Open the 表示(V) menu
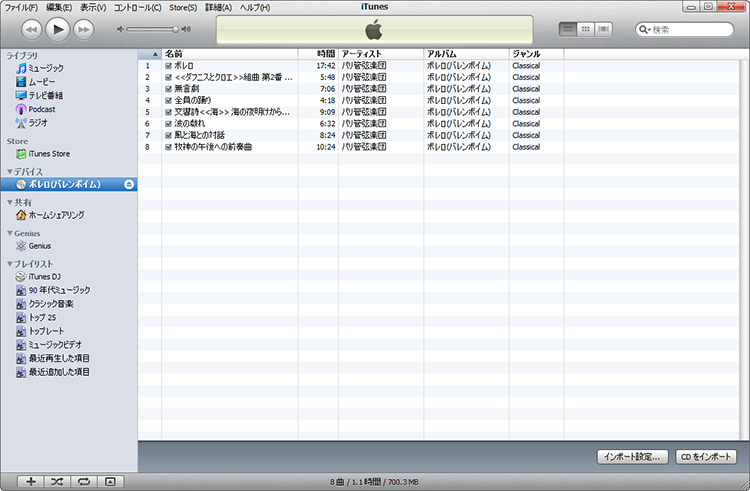Image resolution: width=750 pixels, height=491 pixels. (x=93, y=8)
